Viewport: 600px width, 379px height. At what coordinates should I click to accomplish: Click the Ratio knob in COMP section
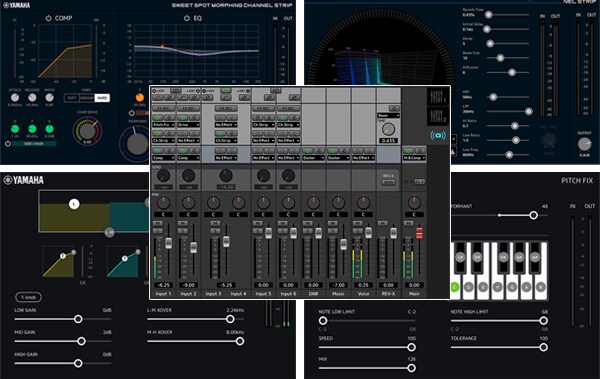(x=49, y=98)
